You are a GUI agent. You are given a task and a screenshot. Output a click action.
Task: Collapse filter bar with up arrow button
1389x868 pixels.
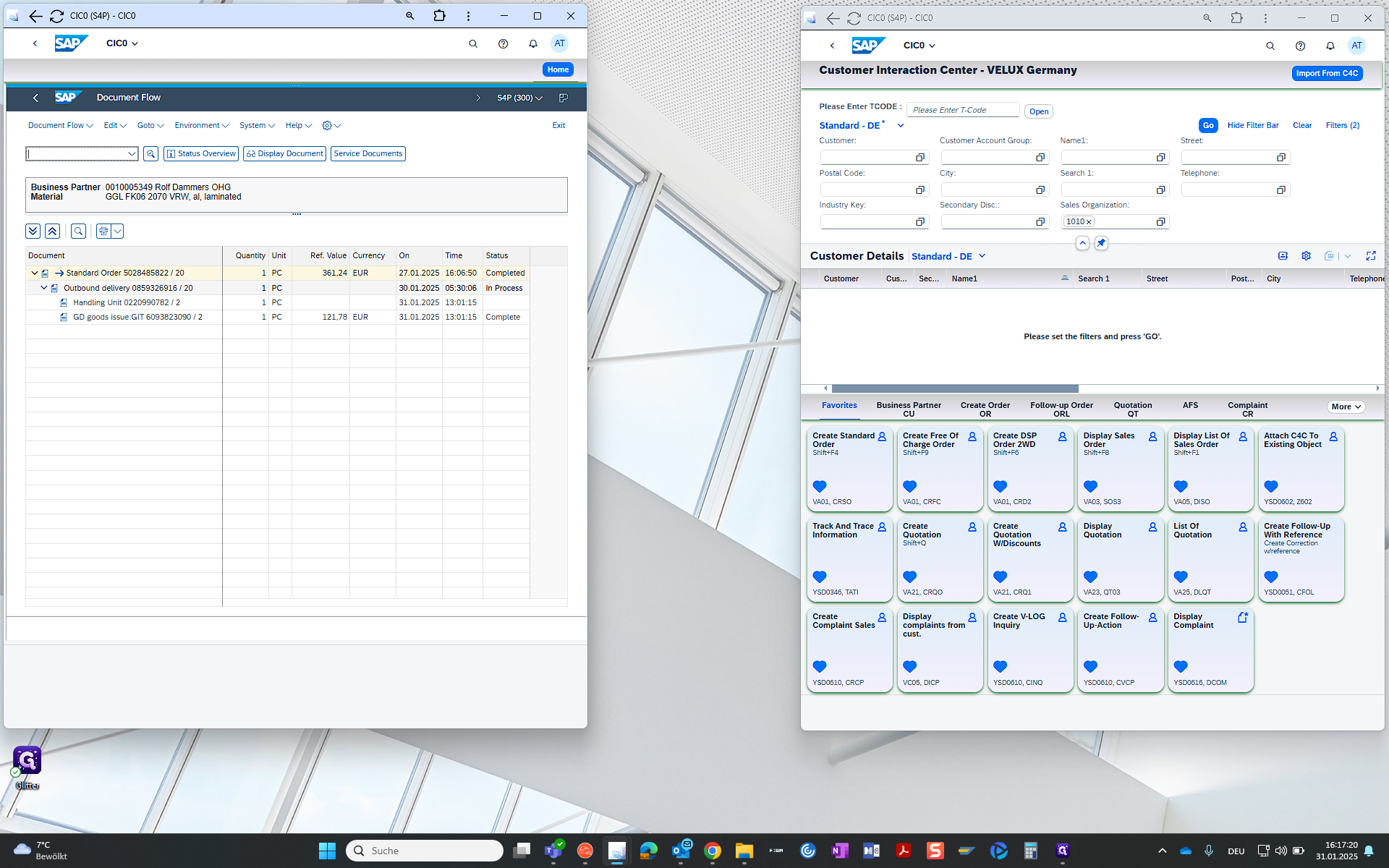(1082, 243)
